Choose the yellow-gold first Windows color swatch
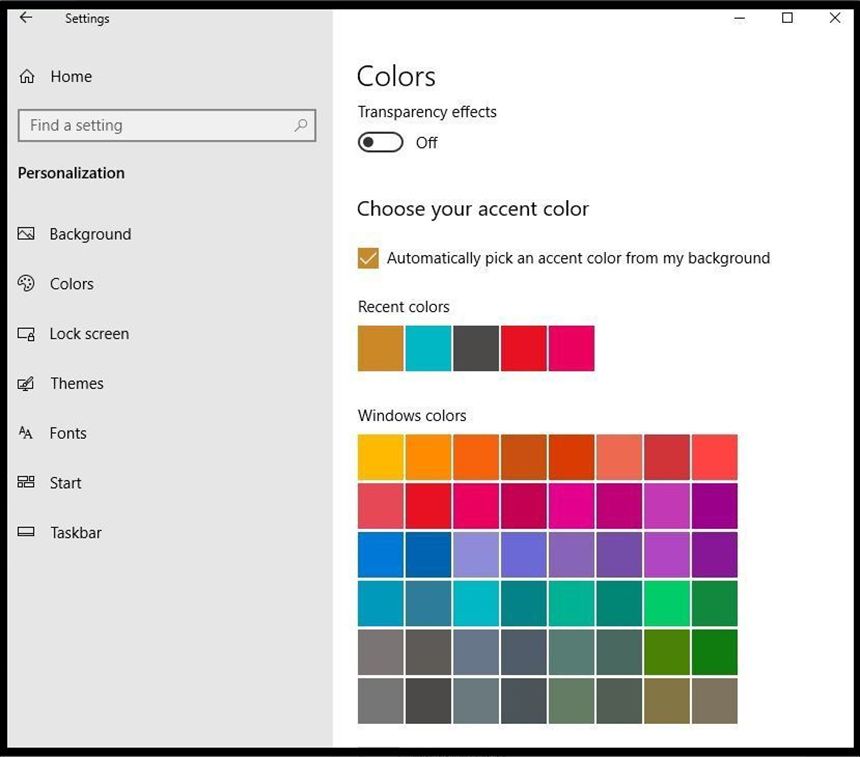Screen dimensions: 860x757 click(x=381, y=457)
